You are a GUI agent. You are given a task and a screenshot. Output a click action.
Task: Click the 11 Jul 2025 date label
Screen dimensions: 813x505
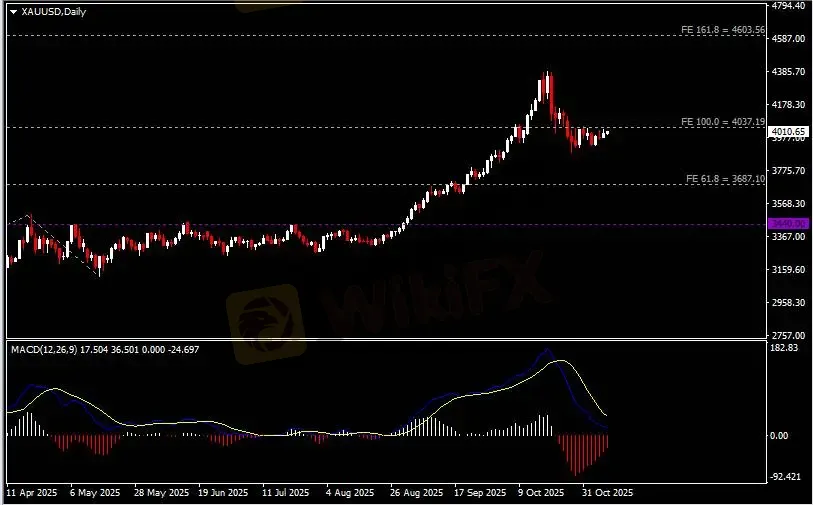pyautogui.click(x=286, y=493)
